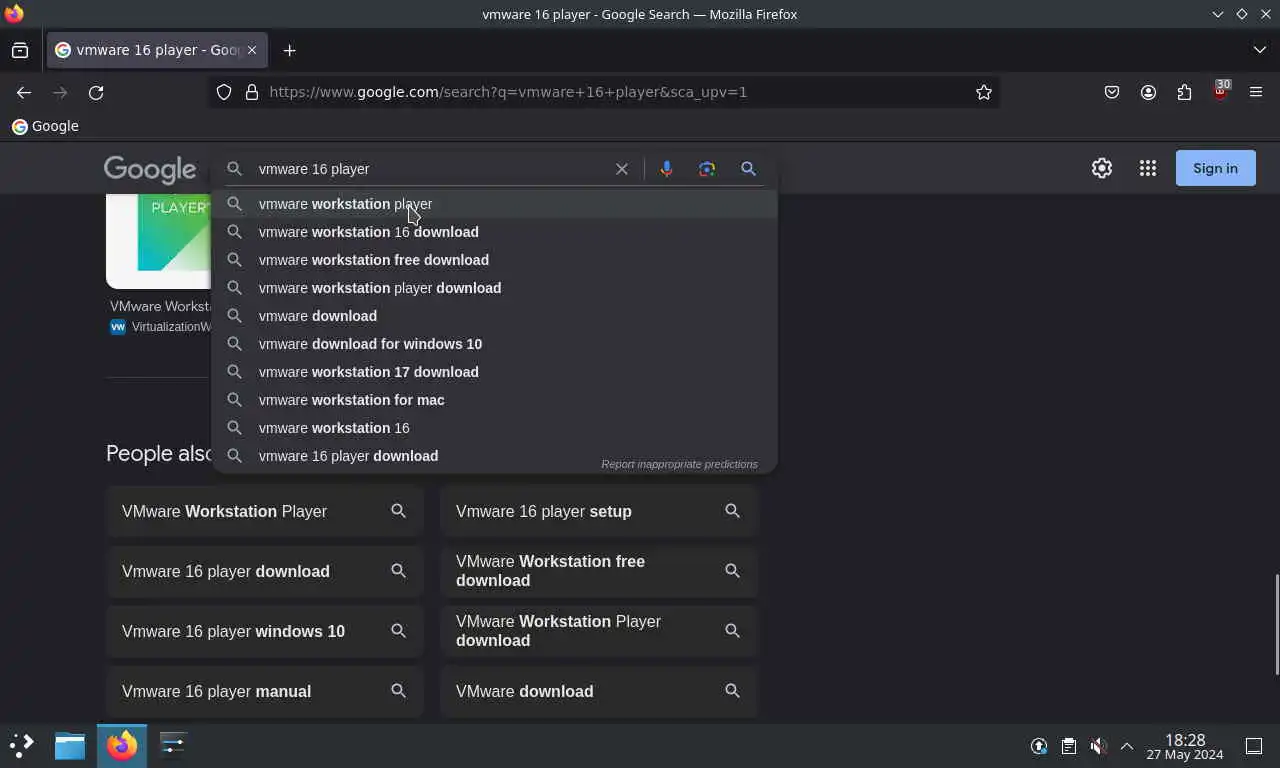Open the updates tray icon
This screenshot has height=768, width=1280.
pos(1039,746)
